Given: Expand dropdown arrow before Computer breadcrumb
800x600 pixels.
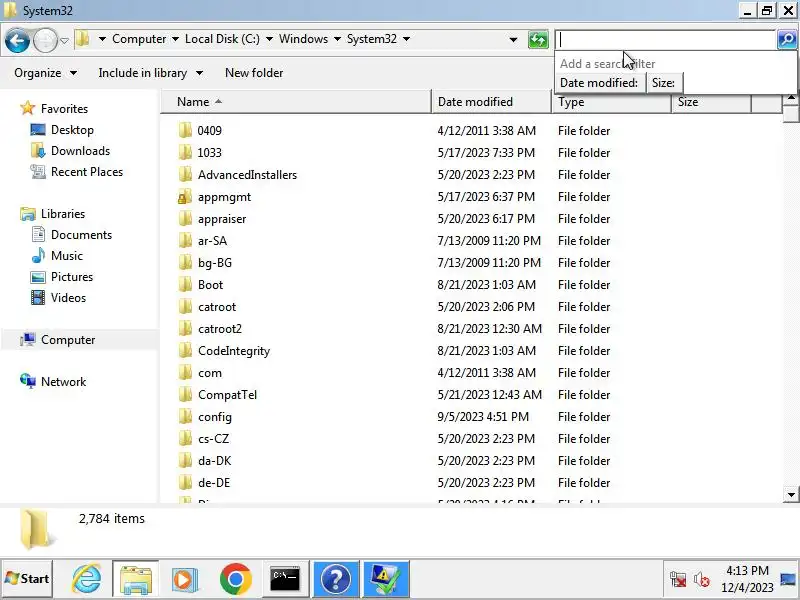Looking at the screenshot, I should click(x=102, y=39).
